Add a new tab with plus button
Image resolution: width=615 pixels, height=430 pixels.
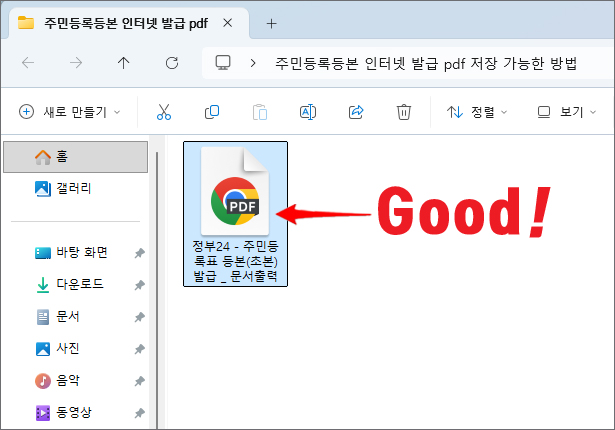tap(271, 23)
